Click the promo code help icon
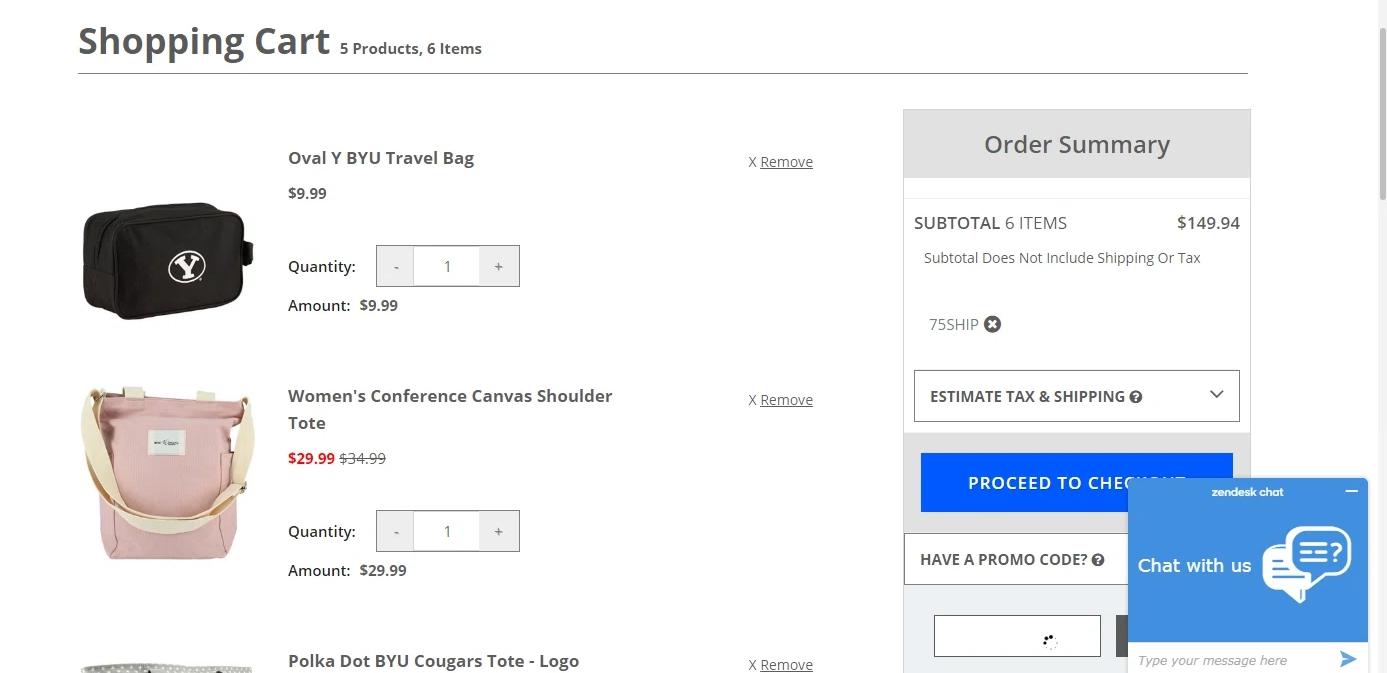The height and width of the screenshot is (673, 1387). [x=1098, y=560]
